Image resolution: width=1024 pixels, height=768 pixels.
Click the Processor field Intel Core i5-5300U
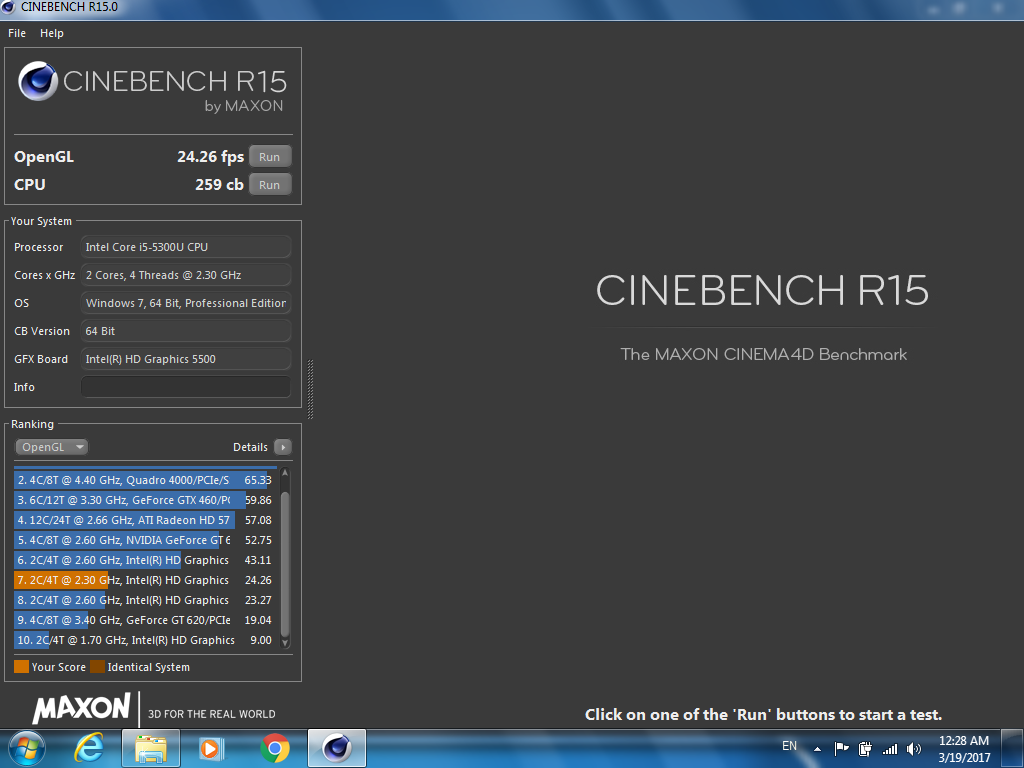[x=186, y=247]
